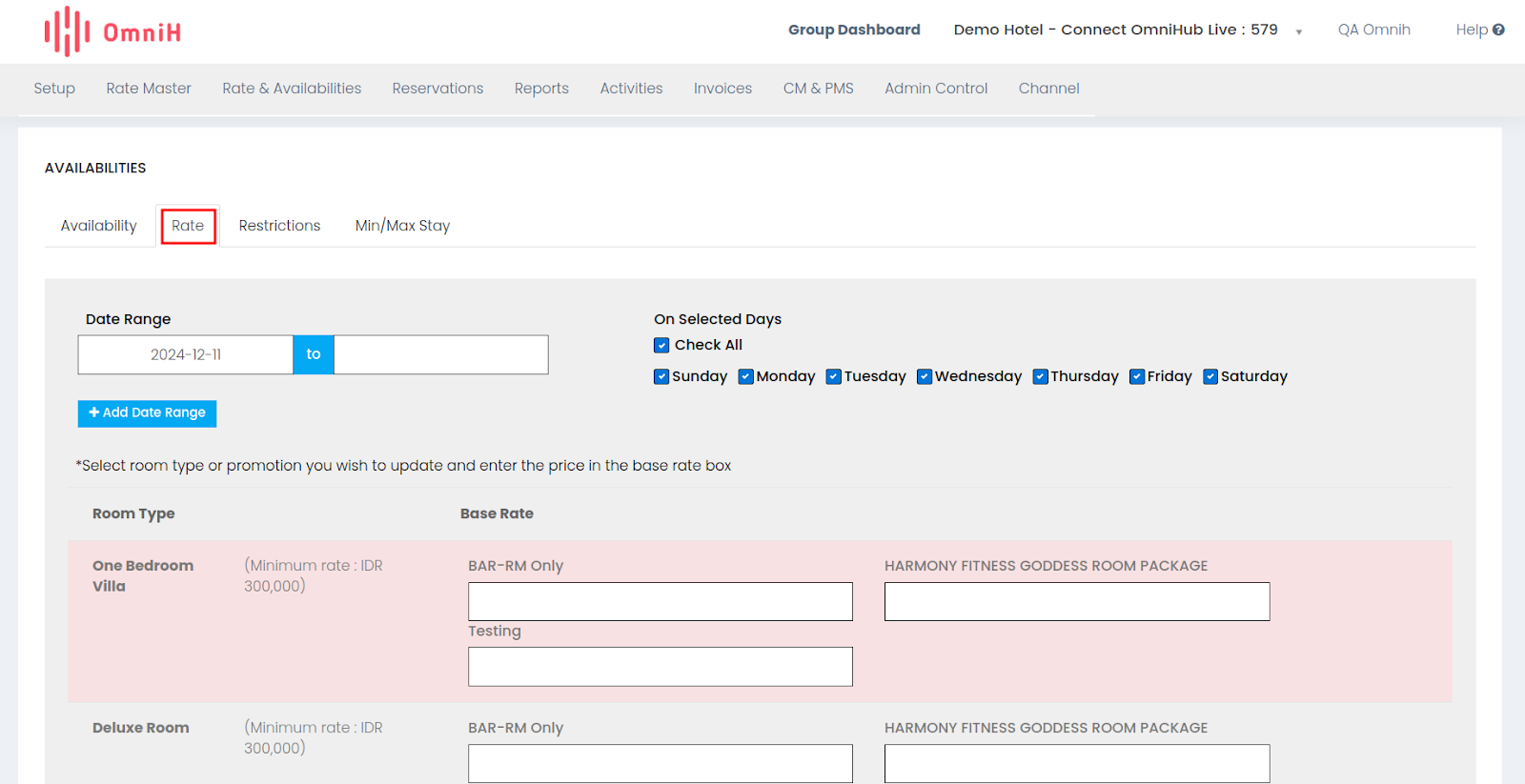Uncheck the Friday checkbox
1525x784 pixels.
pos(1137,376)
